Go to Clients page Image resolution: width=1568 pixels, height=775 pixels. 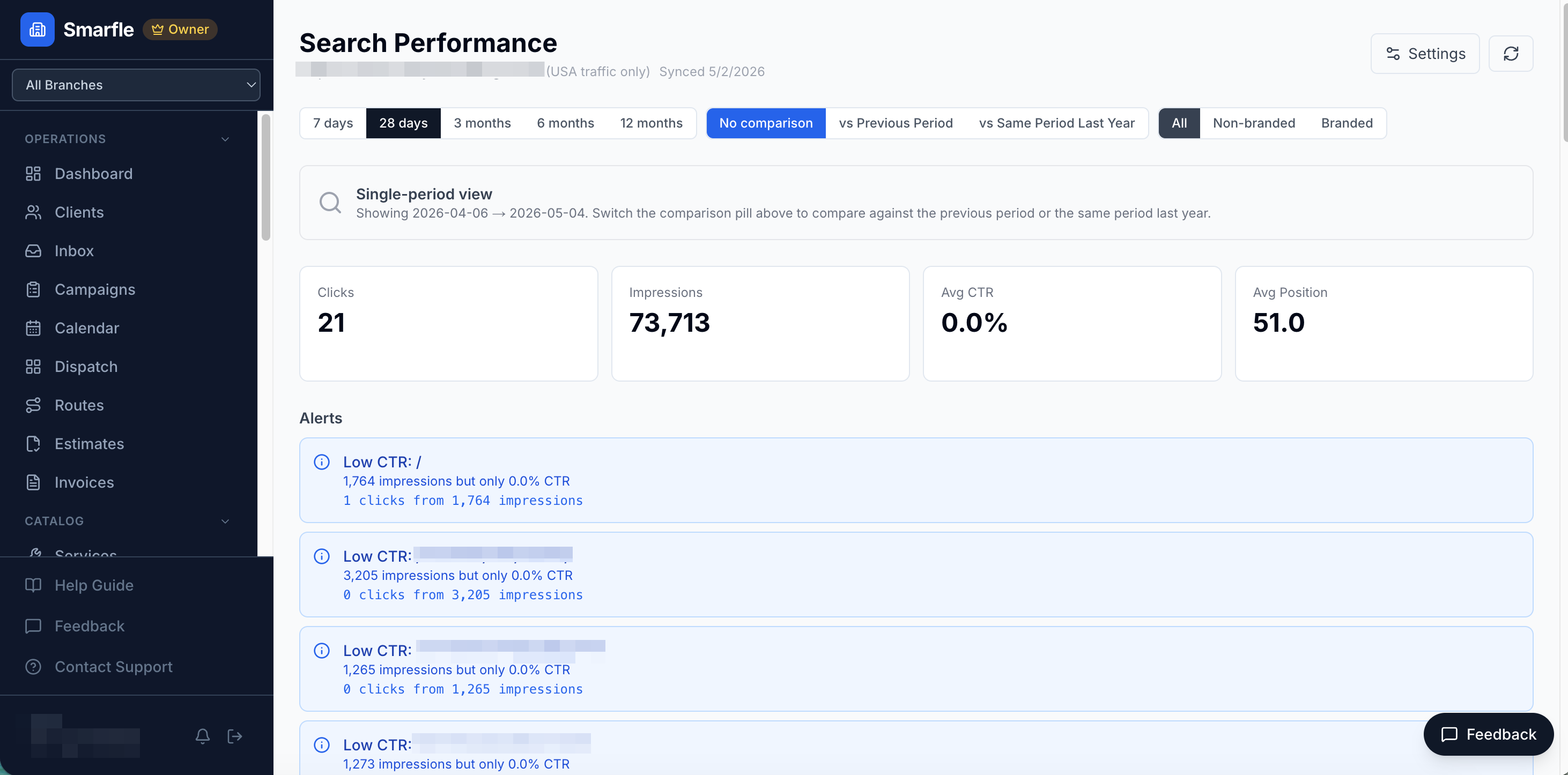(x=79, y=212)
